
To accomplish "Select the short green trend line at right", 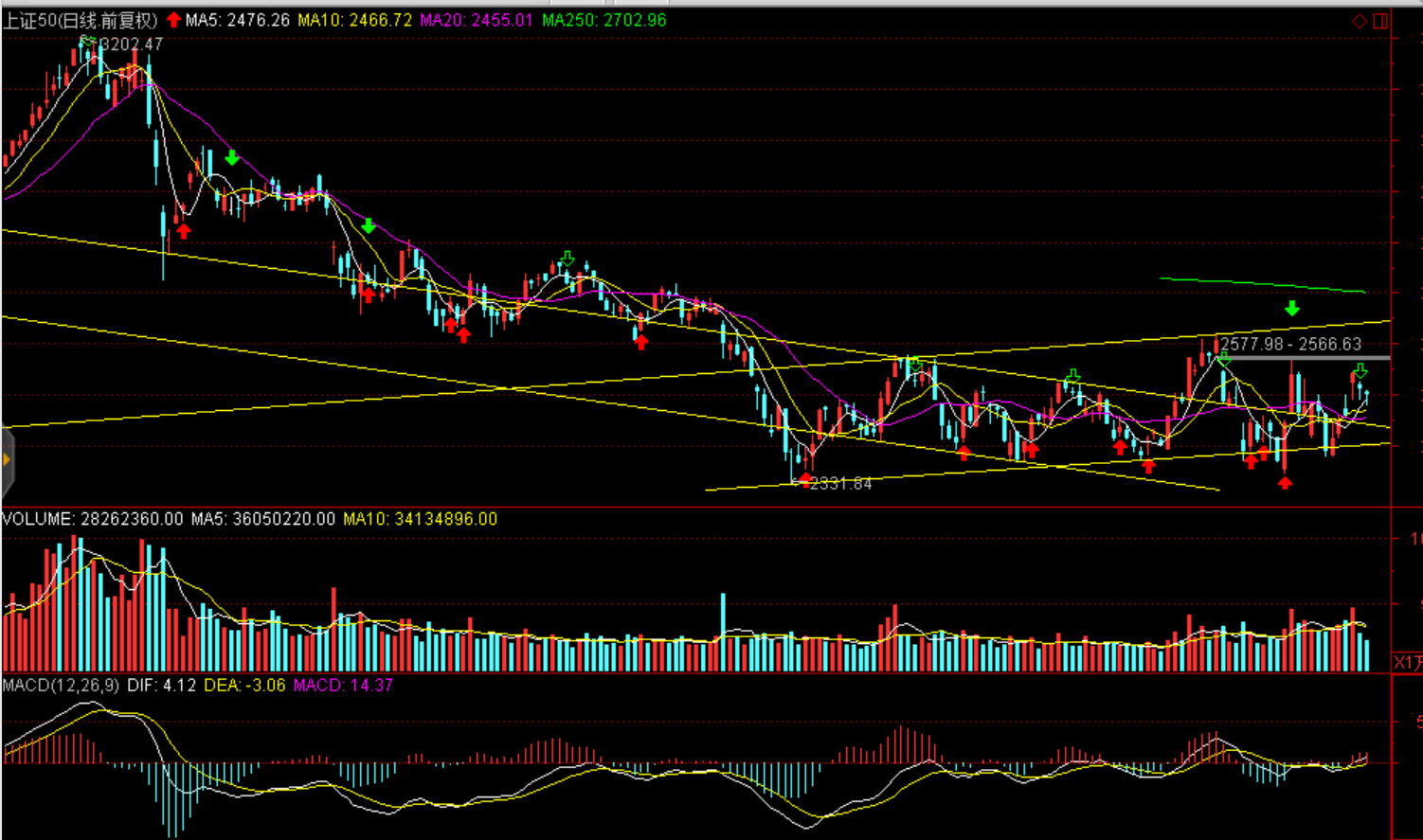I will [x=1262, y=285].
